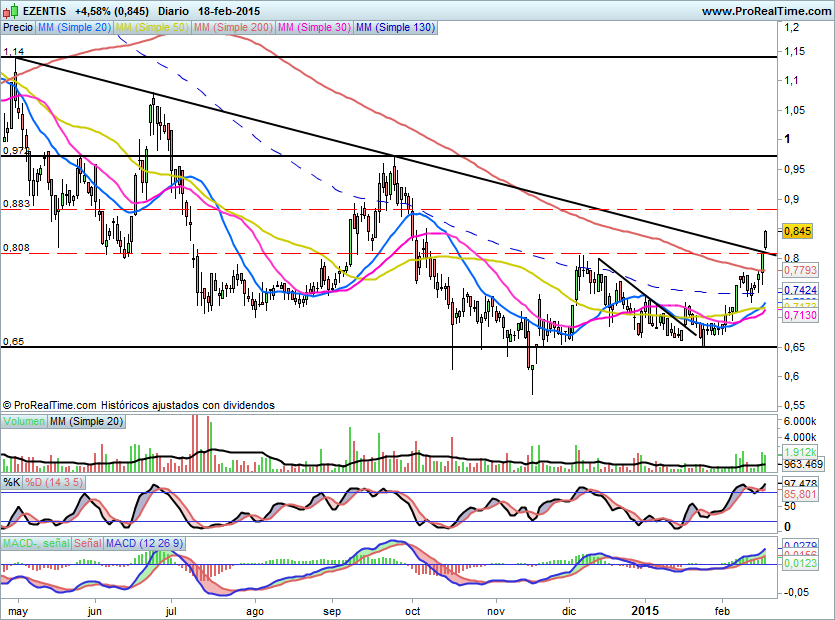Click the 0,7130 magenta price tag
This screenshot has height=620, width=835.
coord(800,315)
